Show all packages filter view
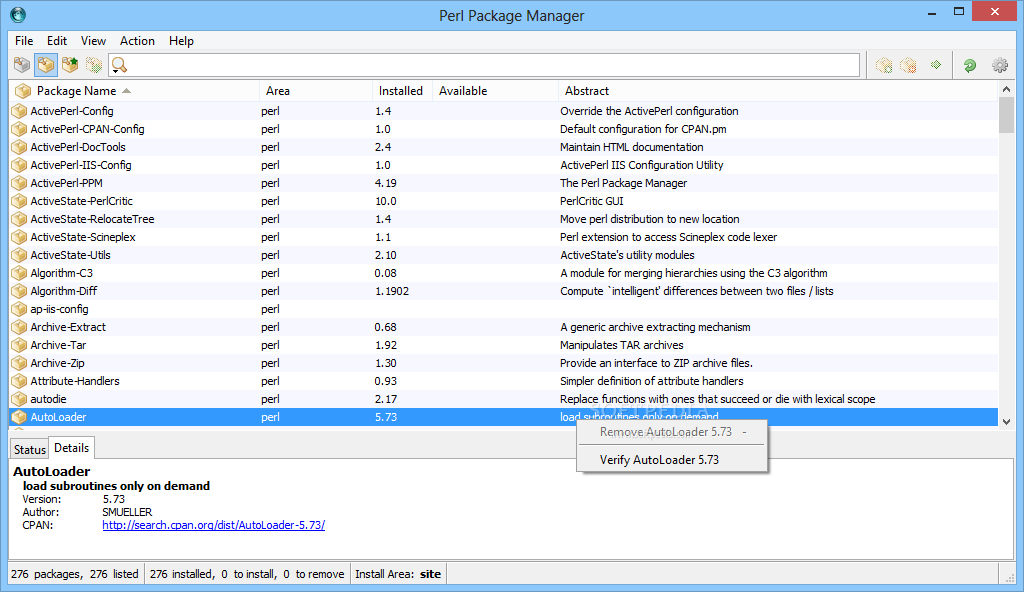This screenshot has height=592, width=1024. coord(22,64)
